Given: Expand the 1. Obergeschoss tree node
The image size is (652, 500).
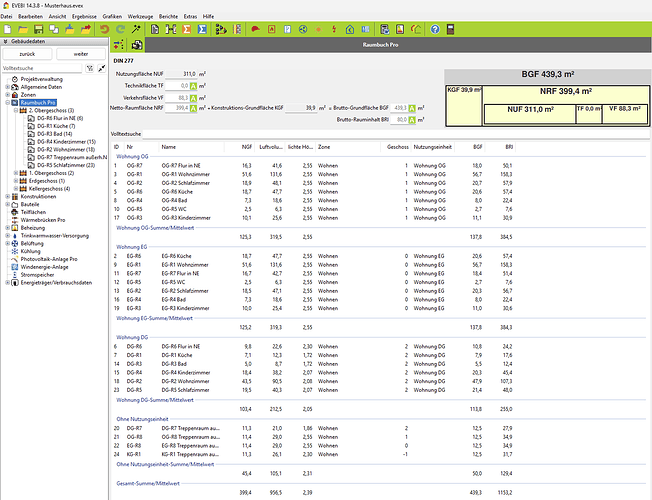Looking at the screenshot, I should tap(16, 173).
